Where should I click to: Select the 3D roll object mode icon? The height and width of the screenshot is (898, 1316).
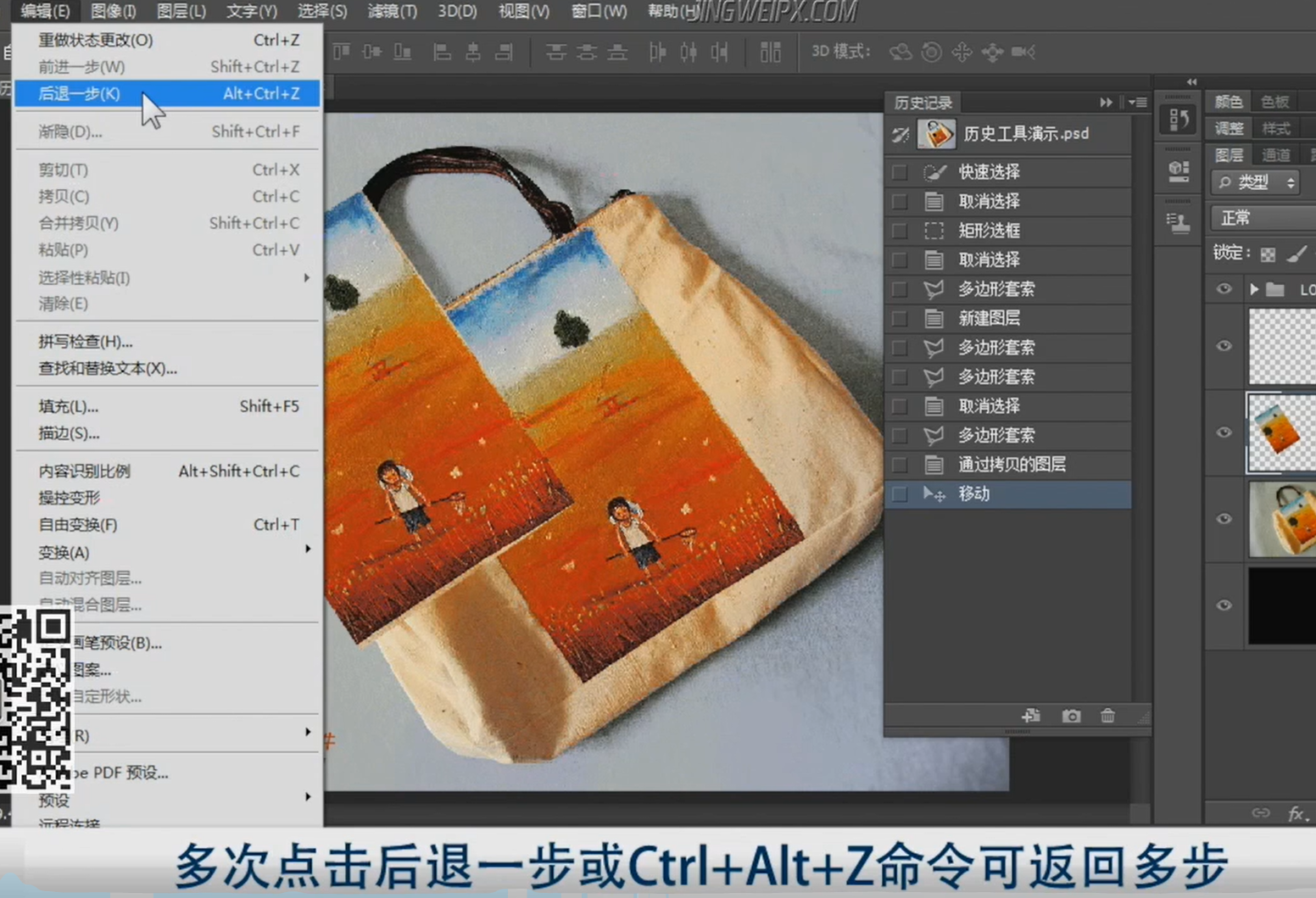coord(931,52)
